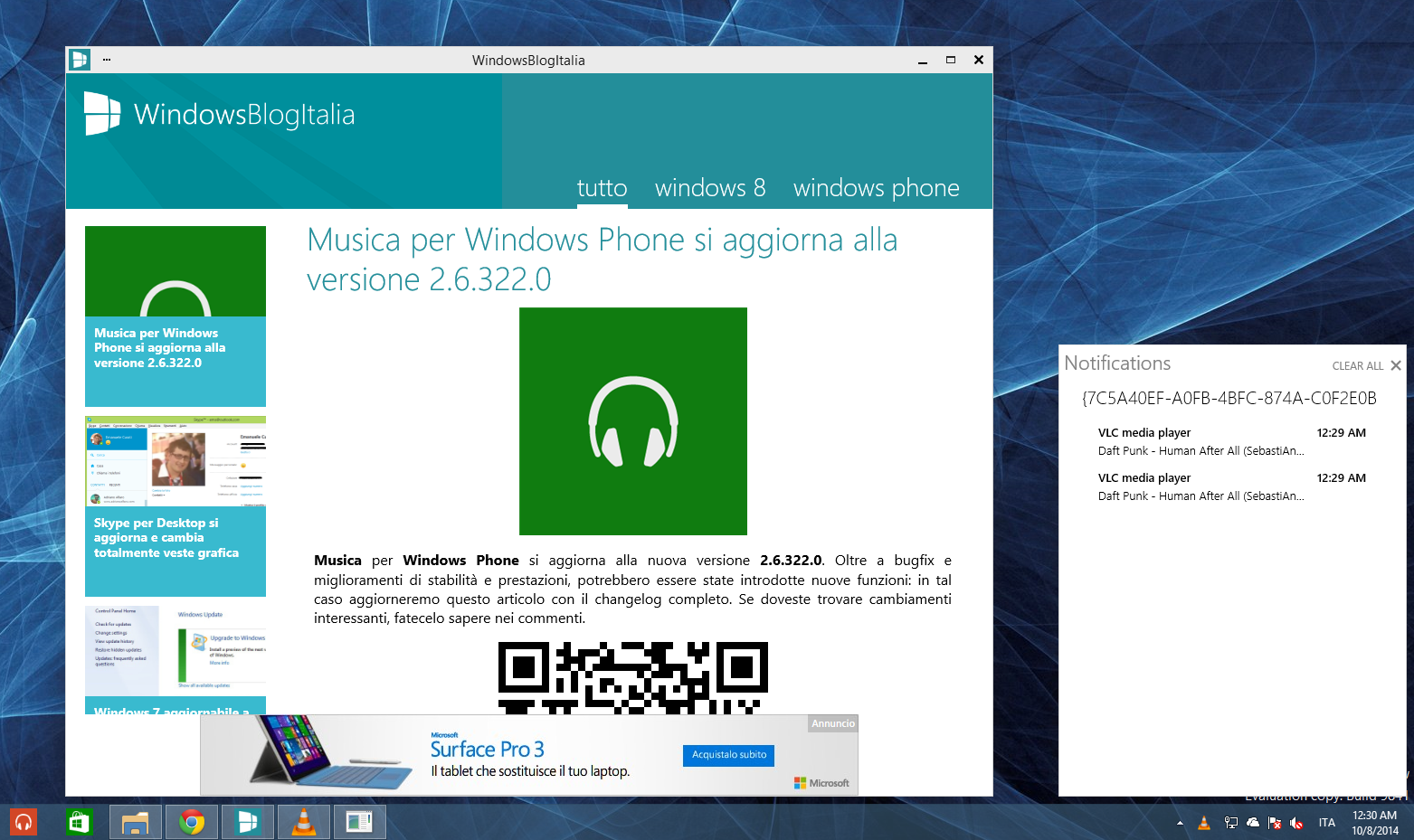This screenshot has height=840, width=1414.
Task: Minimize the WindowsBlogItalia window
Action: coord(923,61)
